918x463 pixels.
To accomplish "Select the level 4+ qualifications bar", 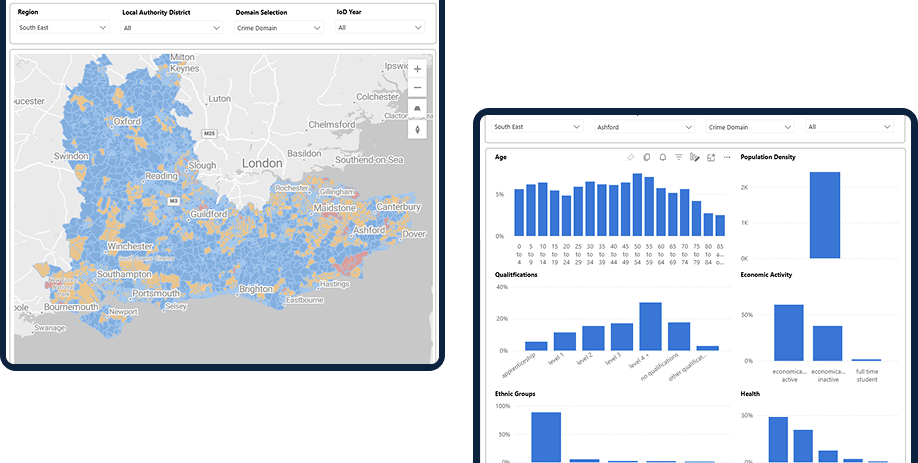I will 650,327.
